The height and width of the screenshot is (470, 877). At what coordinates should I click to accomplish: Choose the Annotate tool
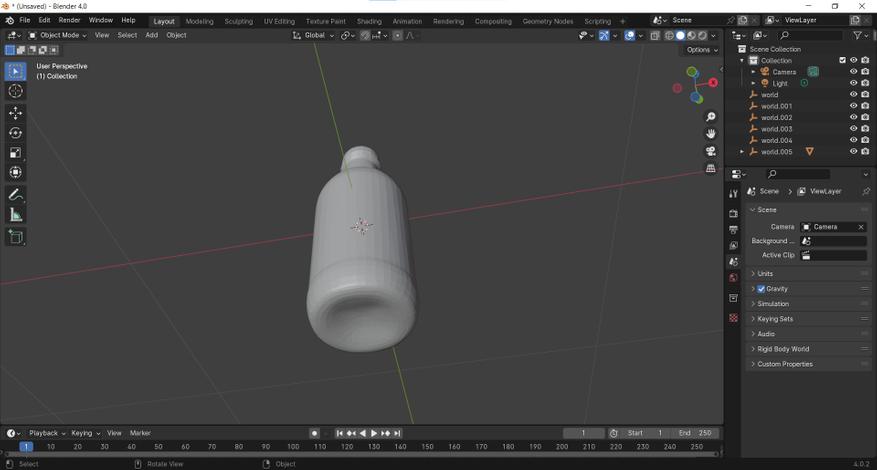pos(15,195)
